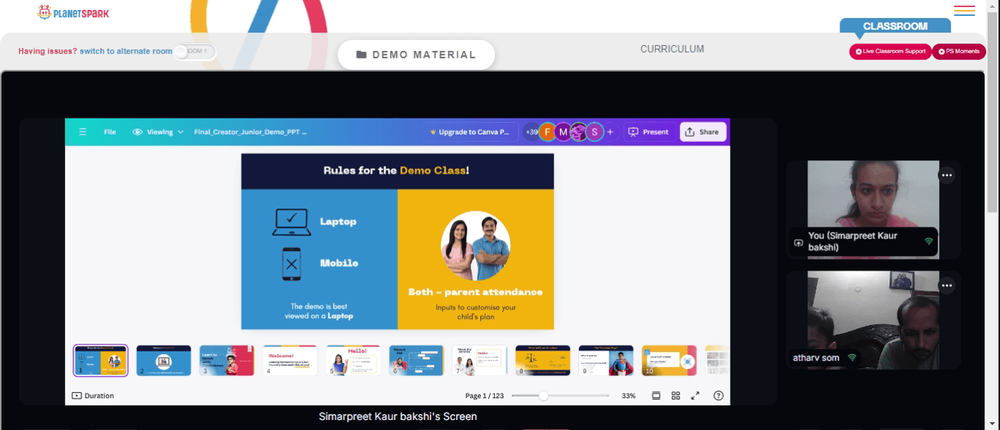The height and width of the screenshot is (430, 1000).
Task: Select slide 3 thumbnail
Action: pyautogui.click(x=227, y=360)
